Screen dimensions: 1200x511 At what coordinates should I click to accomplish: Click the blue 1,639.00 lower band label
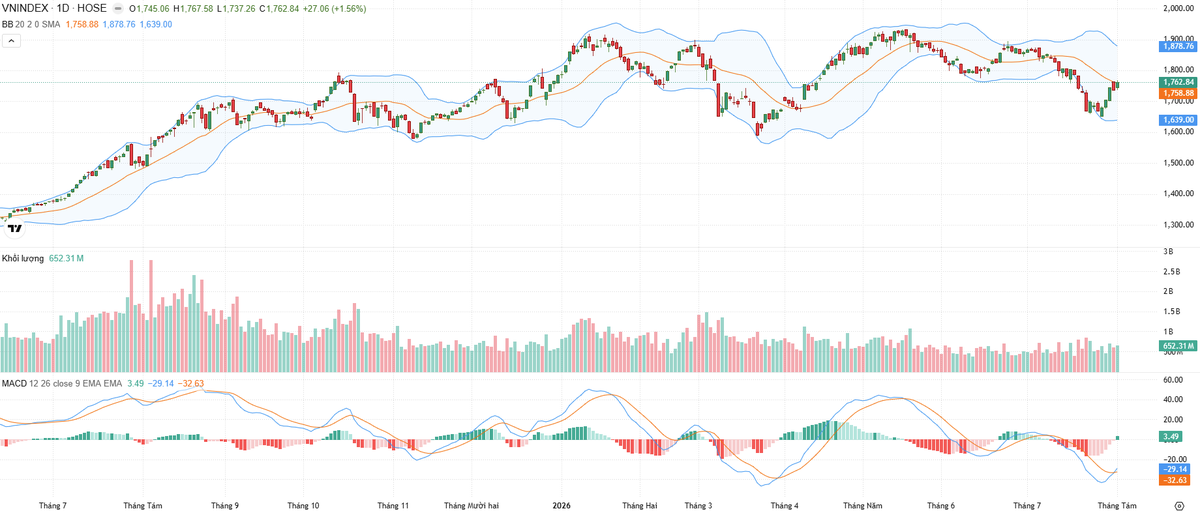(x=1179, y=120)
